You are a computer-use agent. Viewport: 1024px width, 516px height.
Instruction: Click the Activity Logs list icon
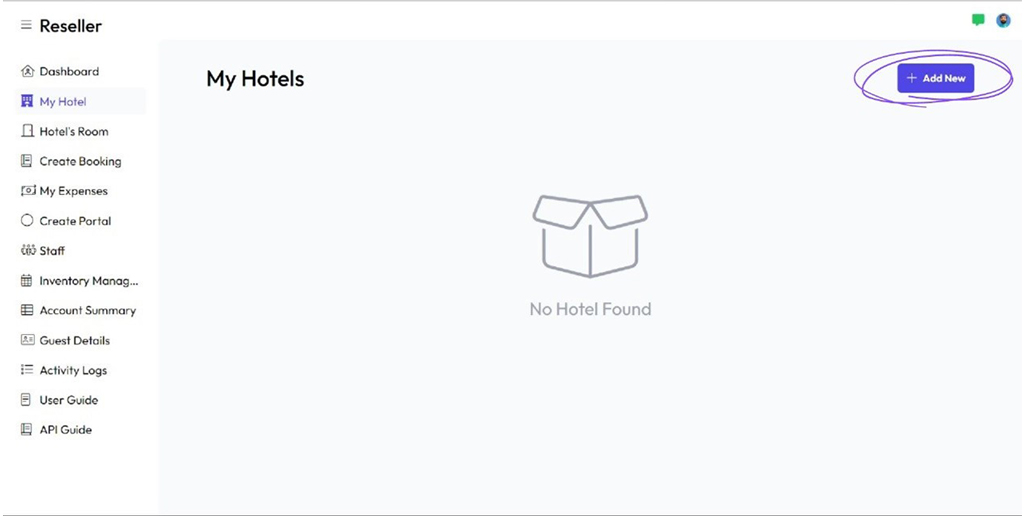coord(27,370)
